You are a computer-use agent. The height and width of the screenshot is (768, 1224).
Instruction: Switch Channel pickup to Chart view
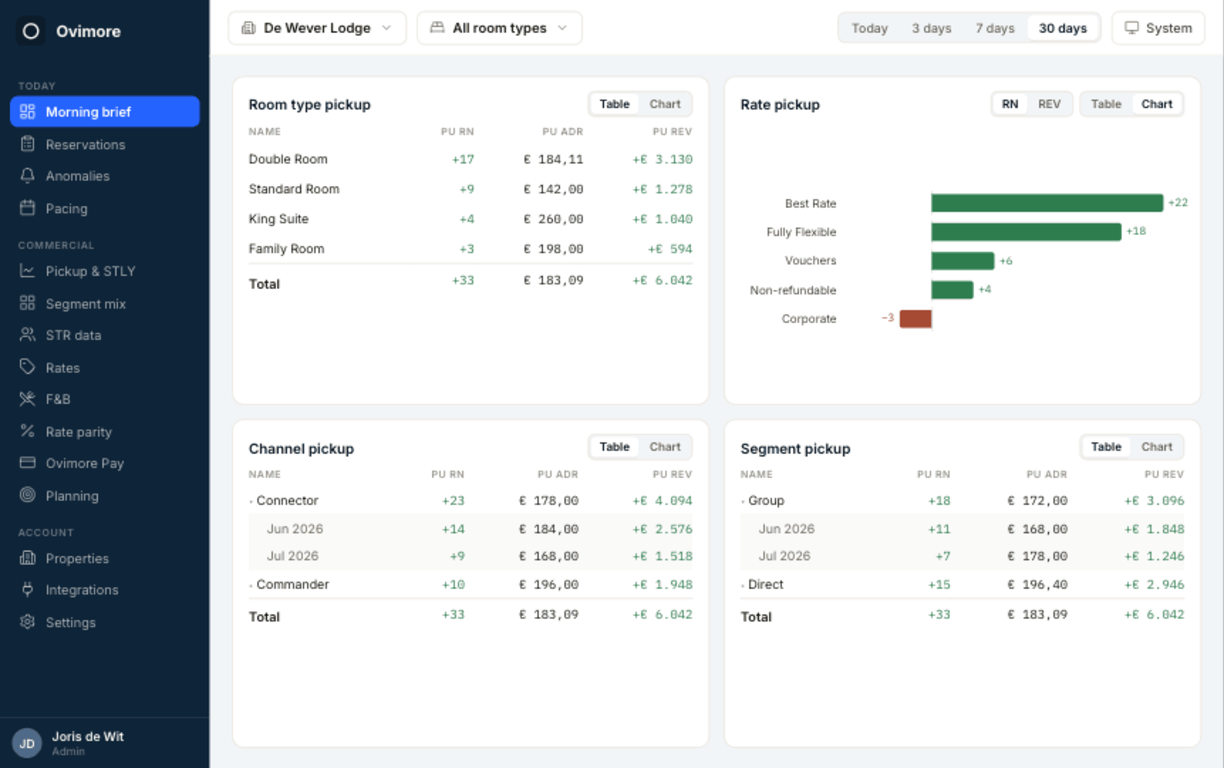click(665, 447)
